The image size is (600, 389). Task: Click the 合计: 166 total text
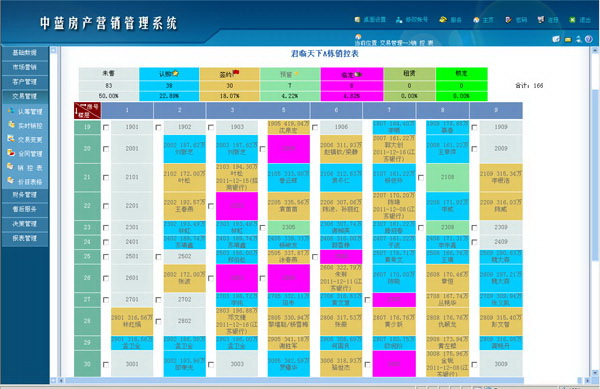529,86
